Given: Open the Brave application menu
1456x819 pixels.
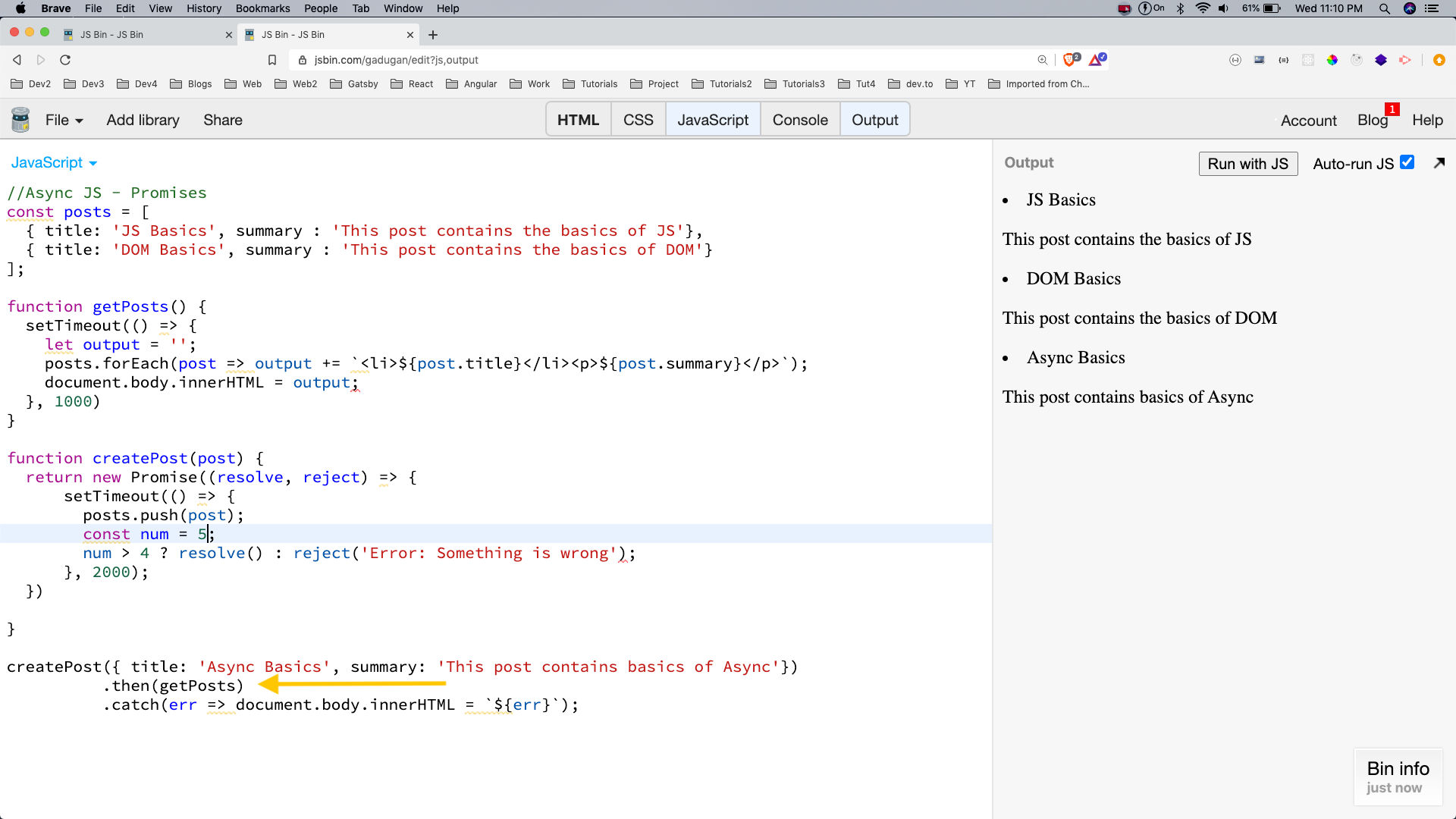Looking at the screenshot, I should tap(55, 8).
